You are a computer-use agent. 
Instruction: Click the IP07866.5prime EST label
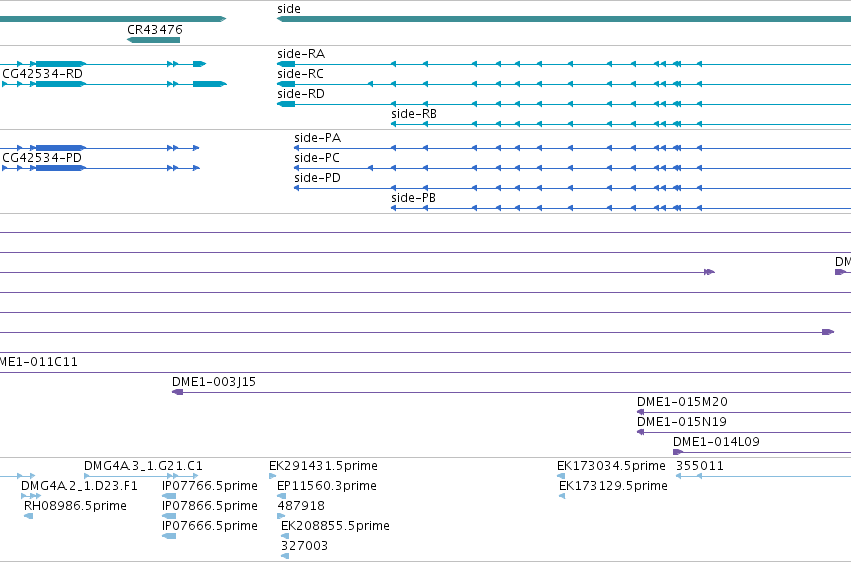209,506
